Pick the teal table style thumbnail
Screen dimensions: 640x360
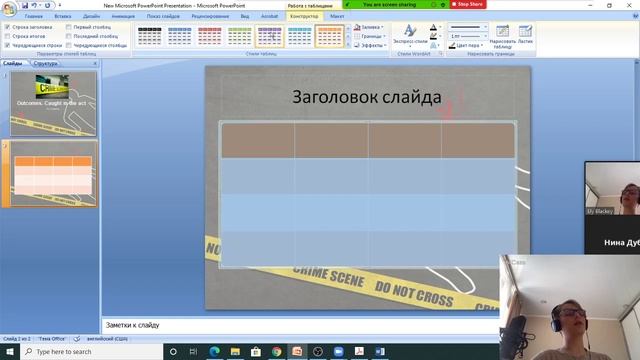(x=300, y=36)
